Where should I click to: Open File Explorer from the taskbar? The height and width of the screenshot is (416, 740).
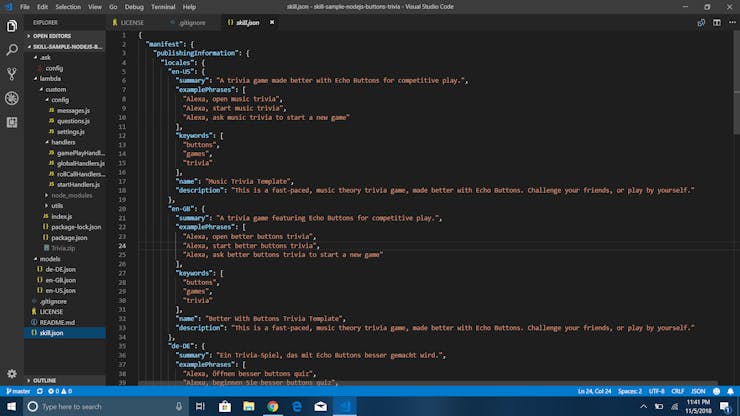coord(249,406)
